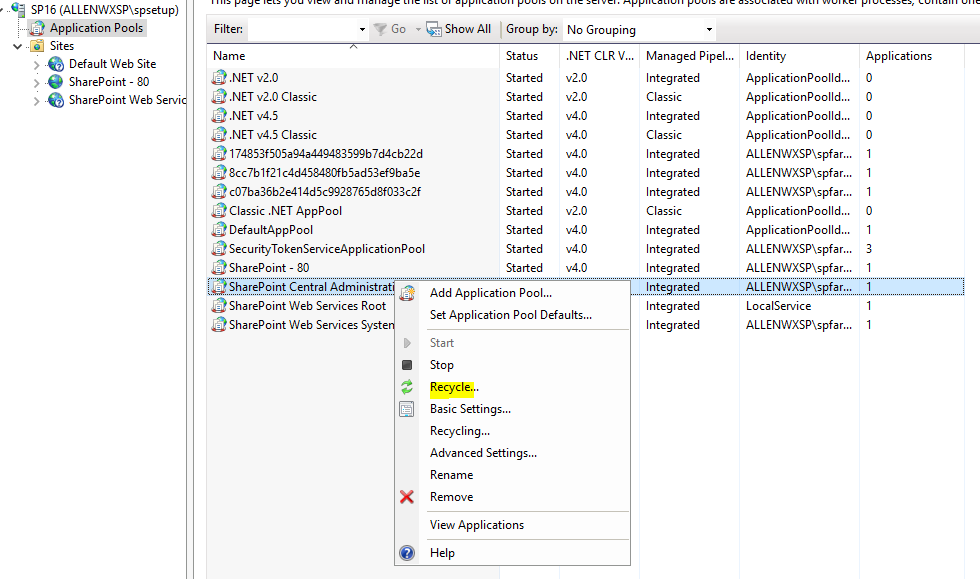
Task: Open Recycling... from context menu
Action: click(459, 431)
